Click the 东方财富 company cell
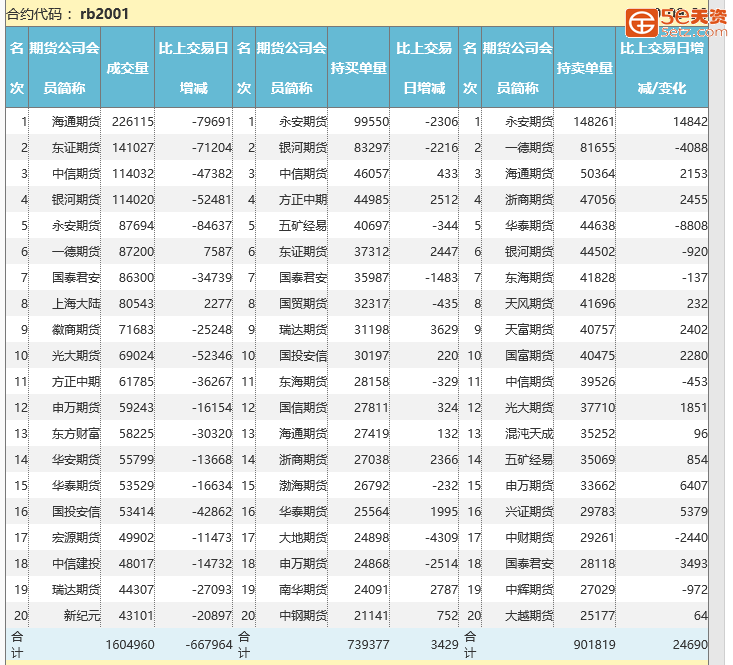 tap(76, 434)
